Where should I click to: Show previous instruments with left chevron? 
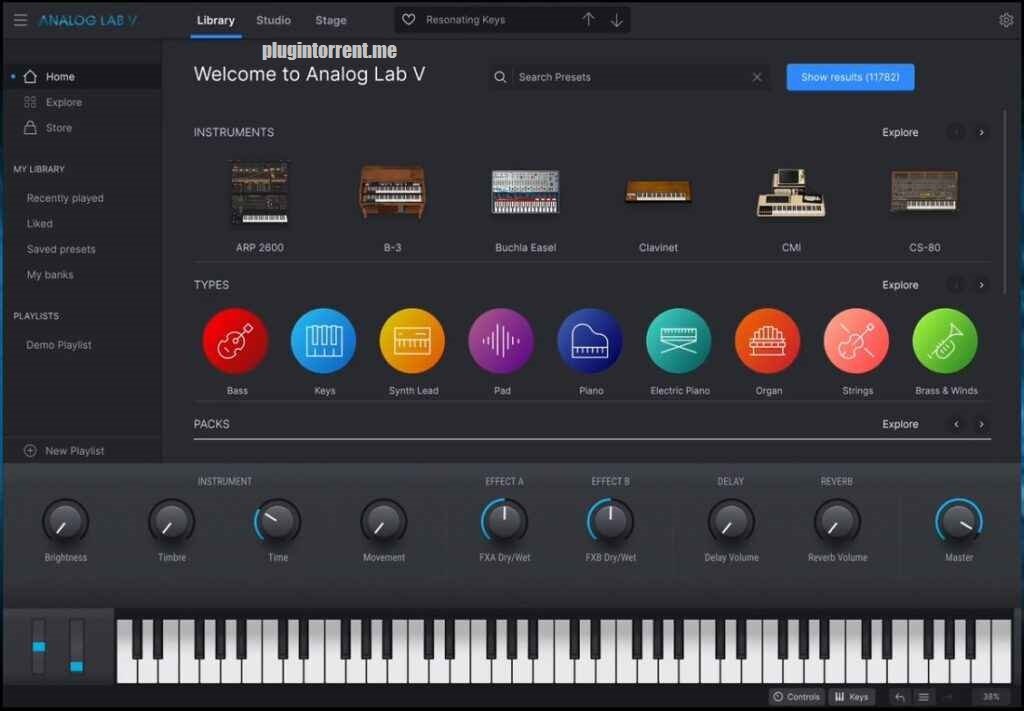pyautogui.click(x=956, y=133)
